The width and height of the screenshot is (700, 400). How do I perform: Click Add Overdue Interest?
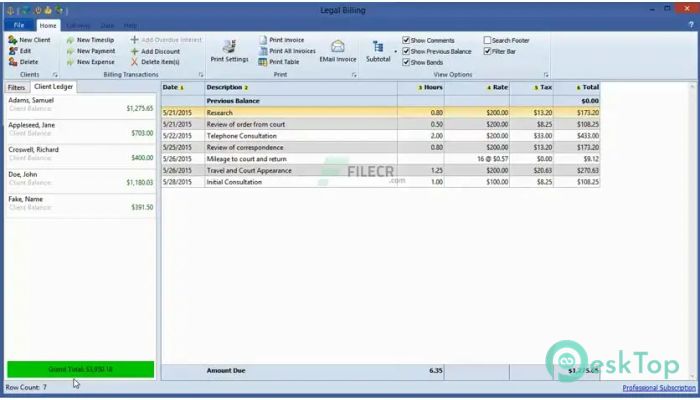click(166, 40)
